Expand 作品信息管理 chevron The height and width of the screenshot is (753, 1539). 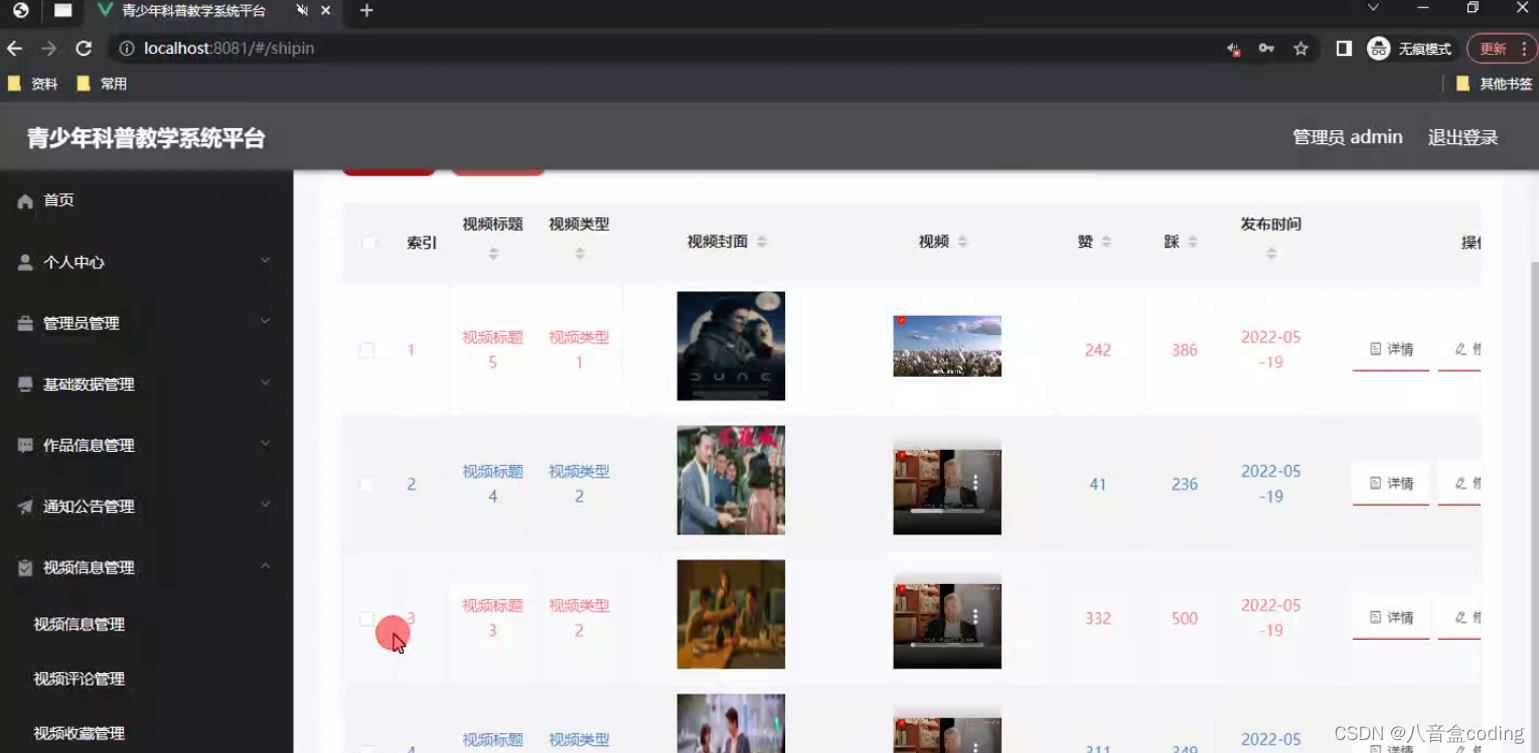pyautogui.click(x=265, y=444)
